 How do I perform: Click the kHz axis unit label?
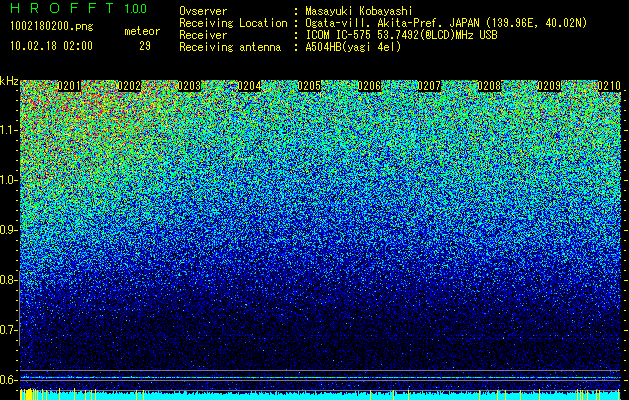click(x=9, y=81)
